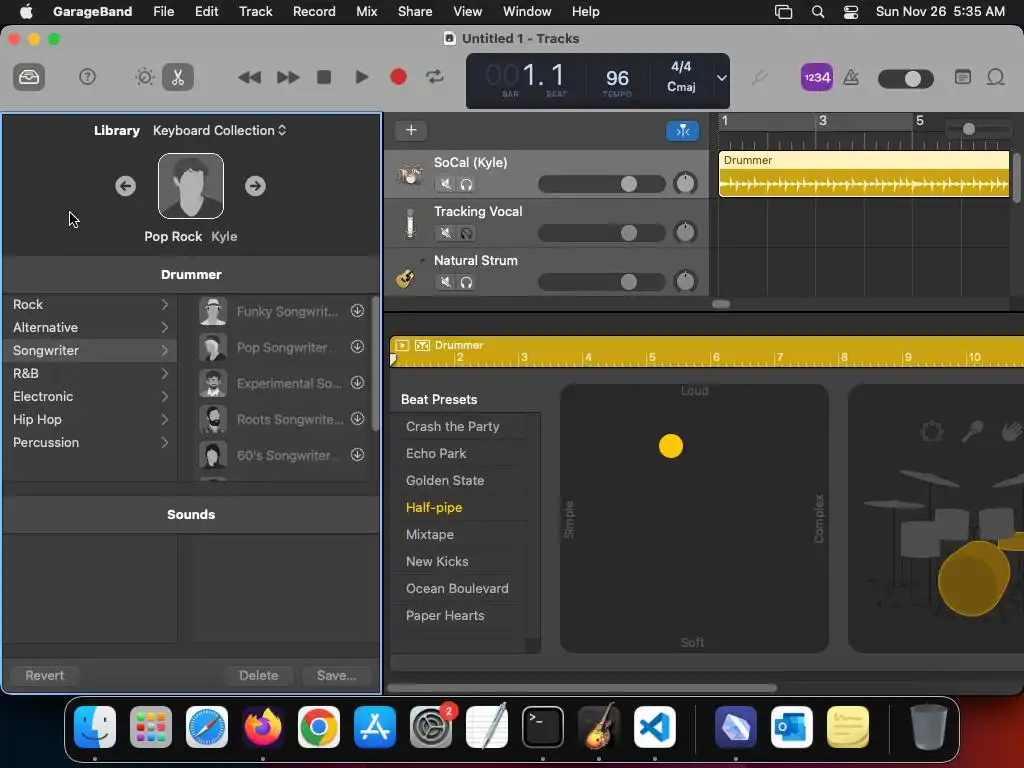Open the Share menu
1024x768 pixels.
[x=415, y=12]
